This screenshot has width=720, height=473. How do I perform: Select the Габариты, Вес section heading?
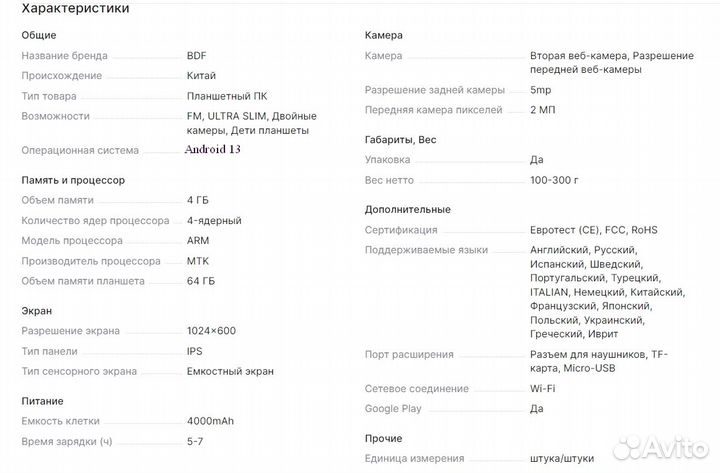click(x=400, y=139)
